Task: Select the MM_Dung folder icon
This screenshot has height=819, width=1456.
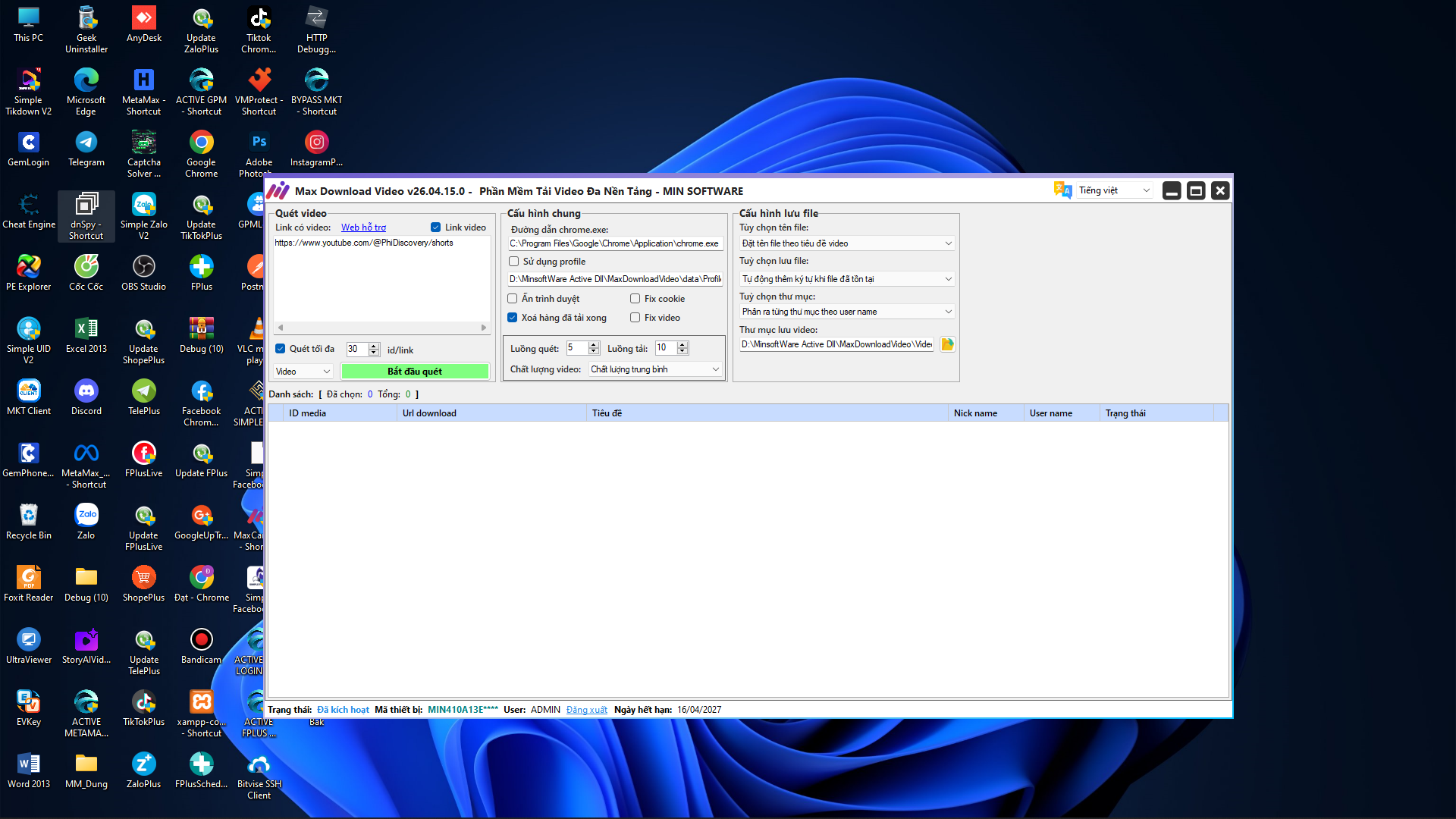Action: [86, 771]
